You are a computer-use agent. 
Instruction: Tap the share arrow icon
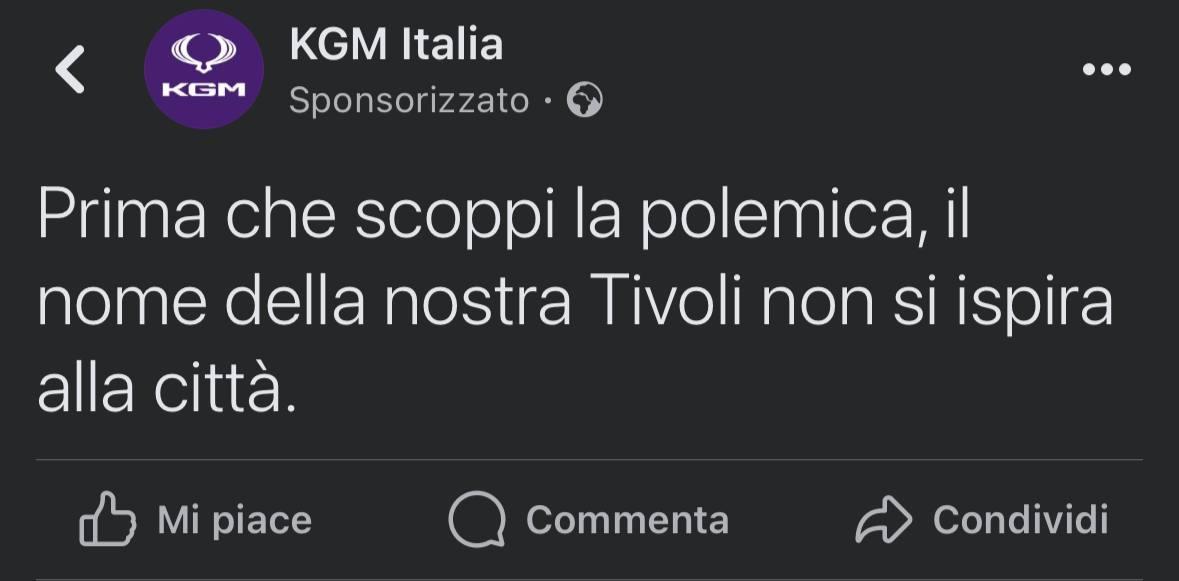(x=884, y=520)
